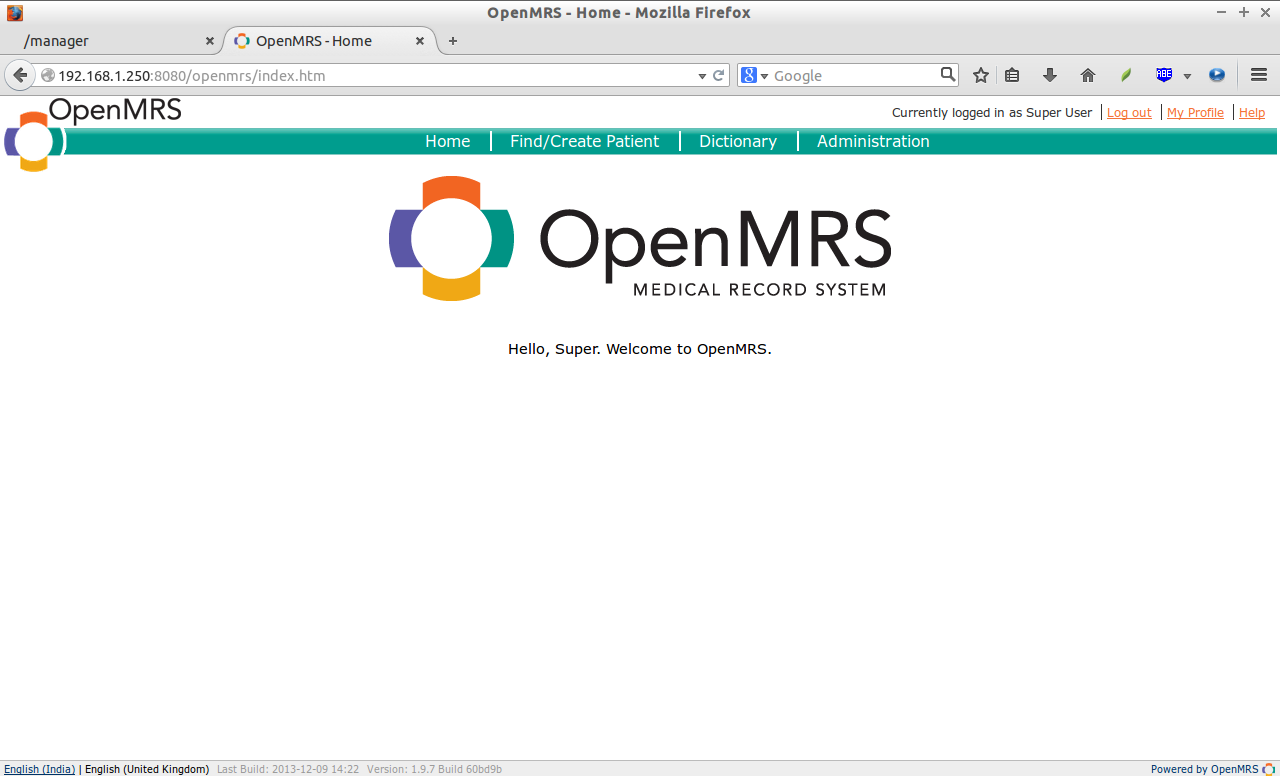The height and width of the screenshot is (776, 1280).
Task: Open the Help link
Action: 1252,113
